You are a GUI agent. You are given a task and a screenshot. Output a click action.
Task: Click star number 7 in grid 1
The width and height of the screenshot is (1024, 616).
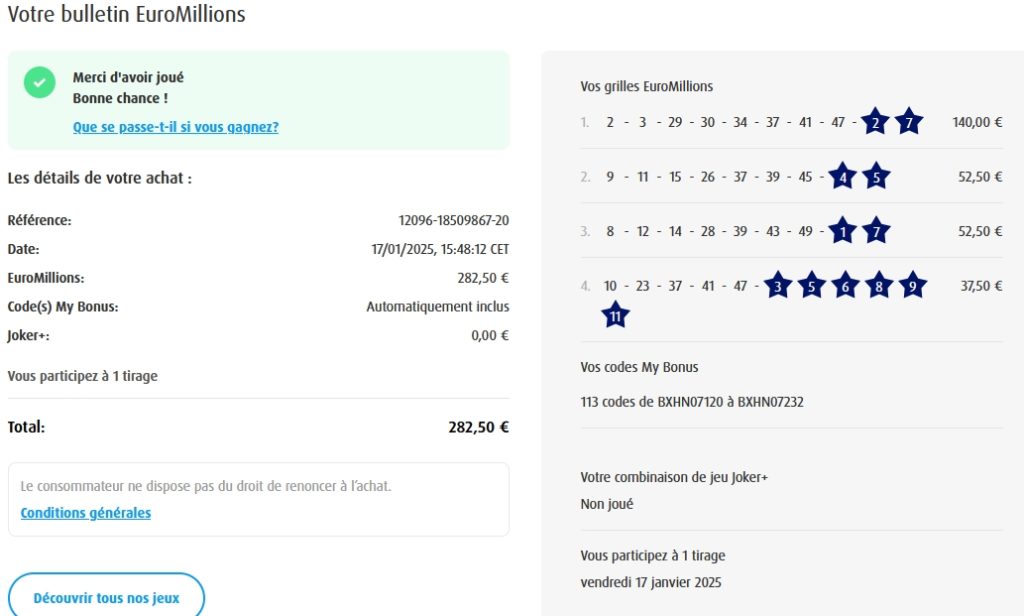[x=908, y=123]
